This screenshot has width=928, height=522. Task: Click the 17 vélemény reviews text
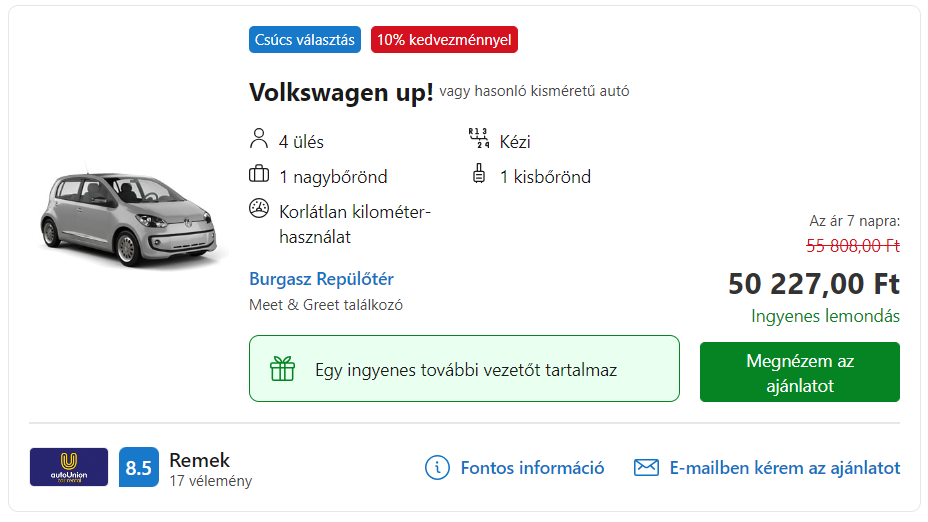[x=211, y=481]
